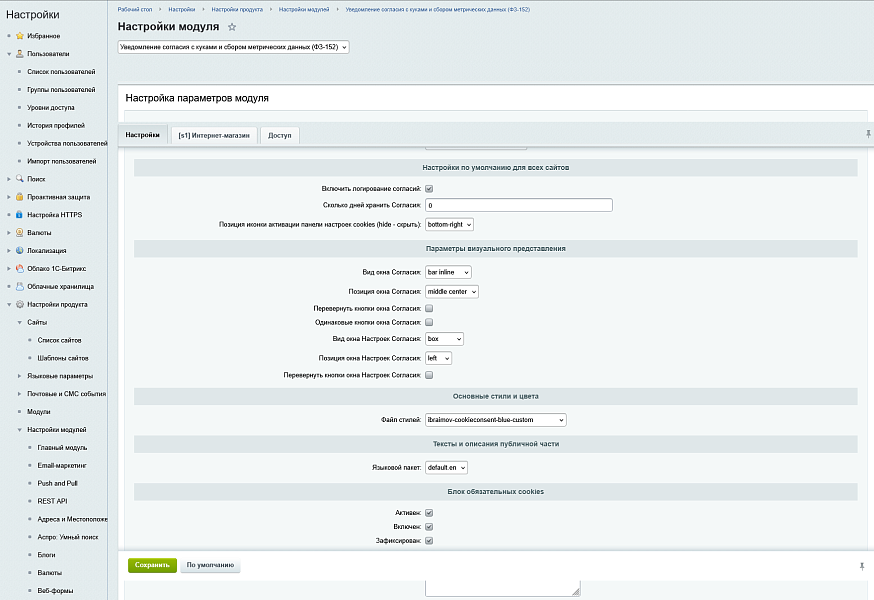Click the Поиск magnifier icon in sidebar
The image size is (874, 600).
pos(19,179)
